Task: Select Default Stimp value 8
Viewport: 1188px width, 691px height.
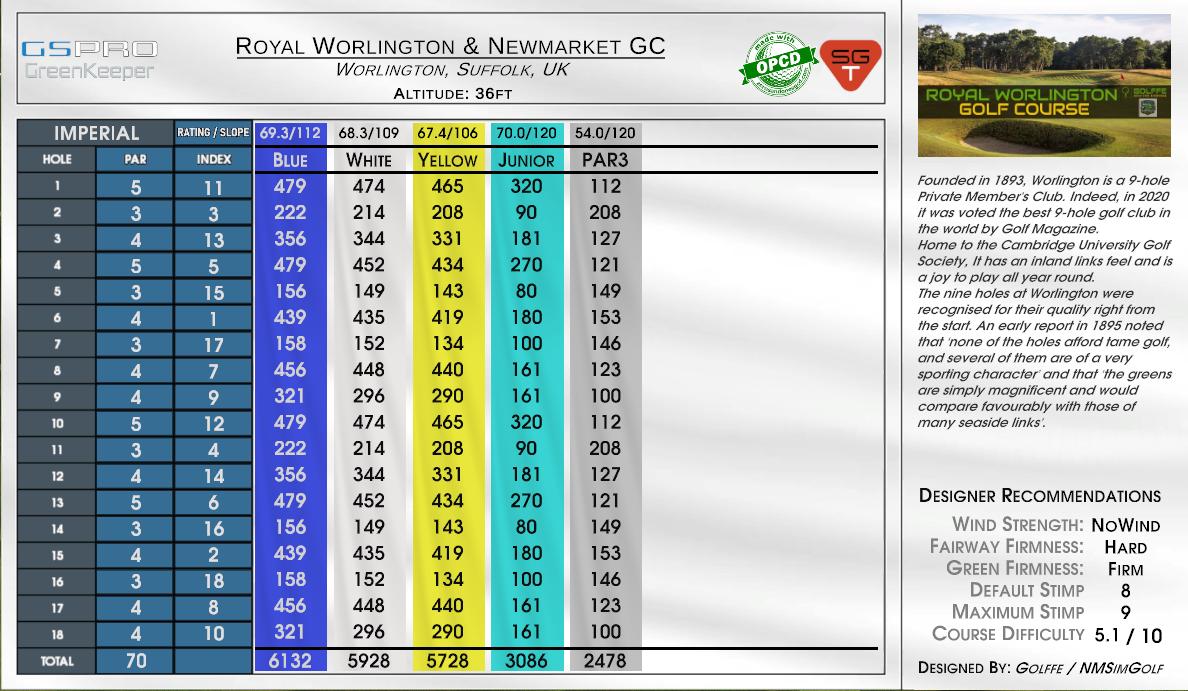Action: click(x=1125, y=591)
